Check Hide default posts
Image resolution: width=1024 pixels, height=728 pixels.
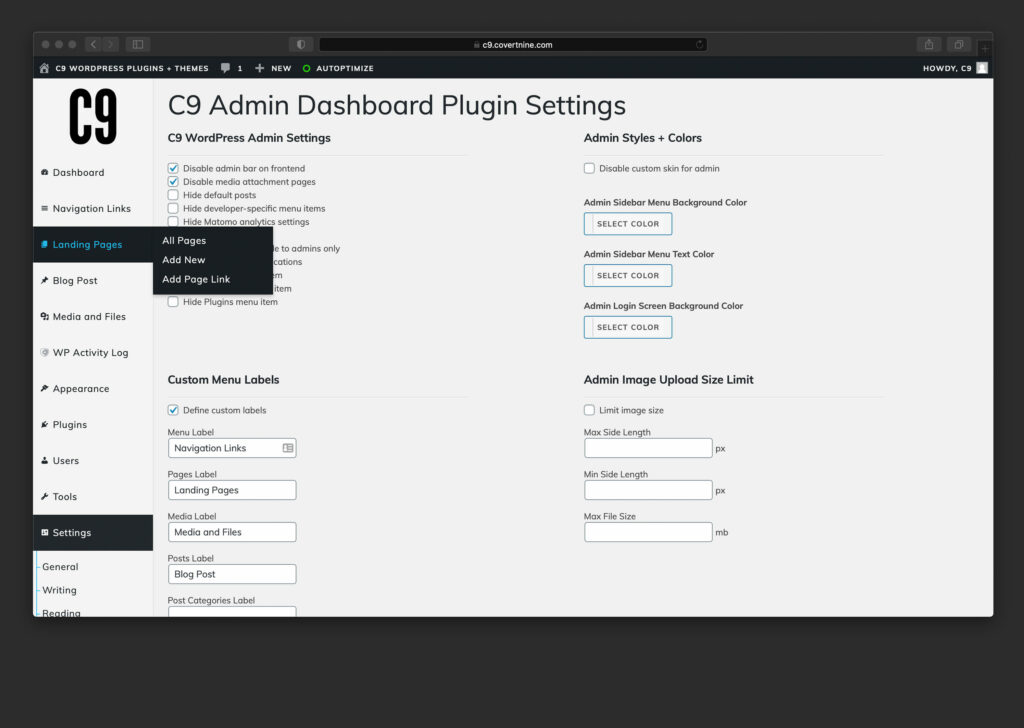tap(173, 195)
